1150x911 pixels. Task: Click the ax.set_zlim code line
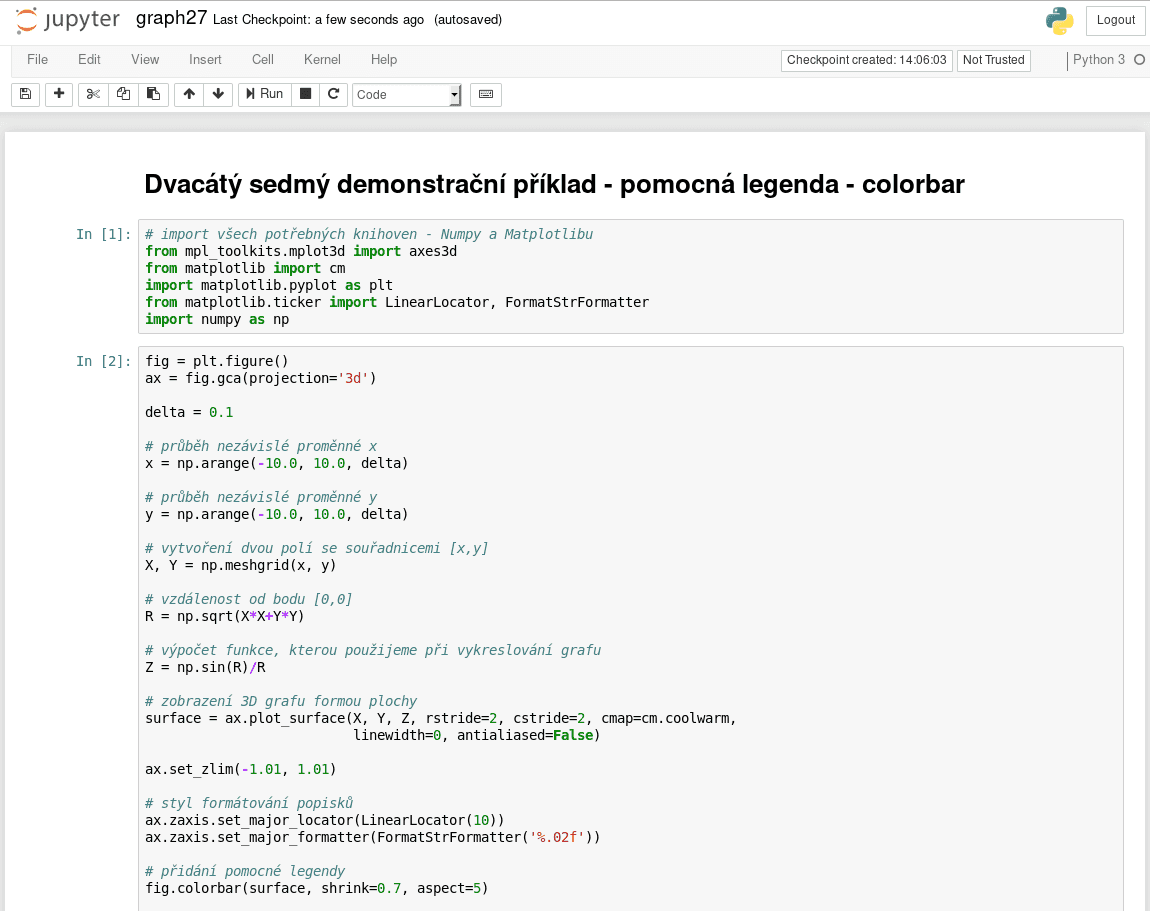coord(241,769)
